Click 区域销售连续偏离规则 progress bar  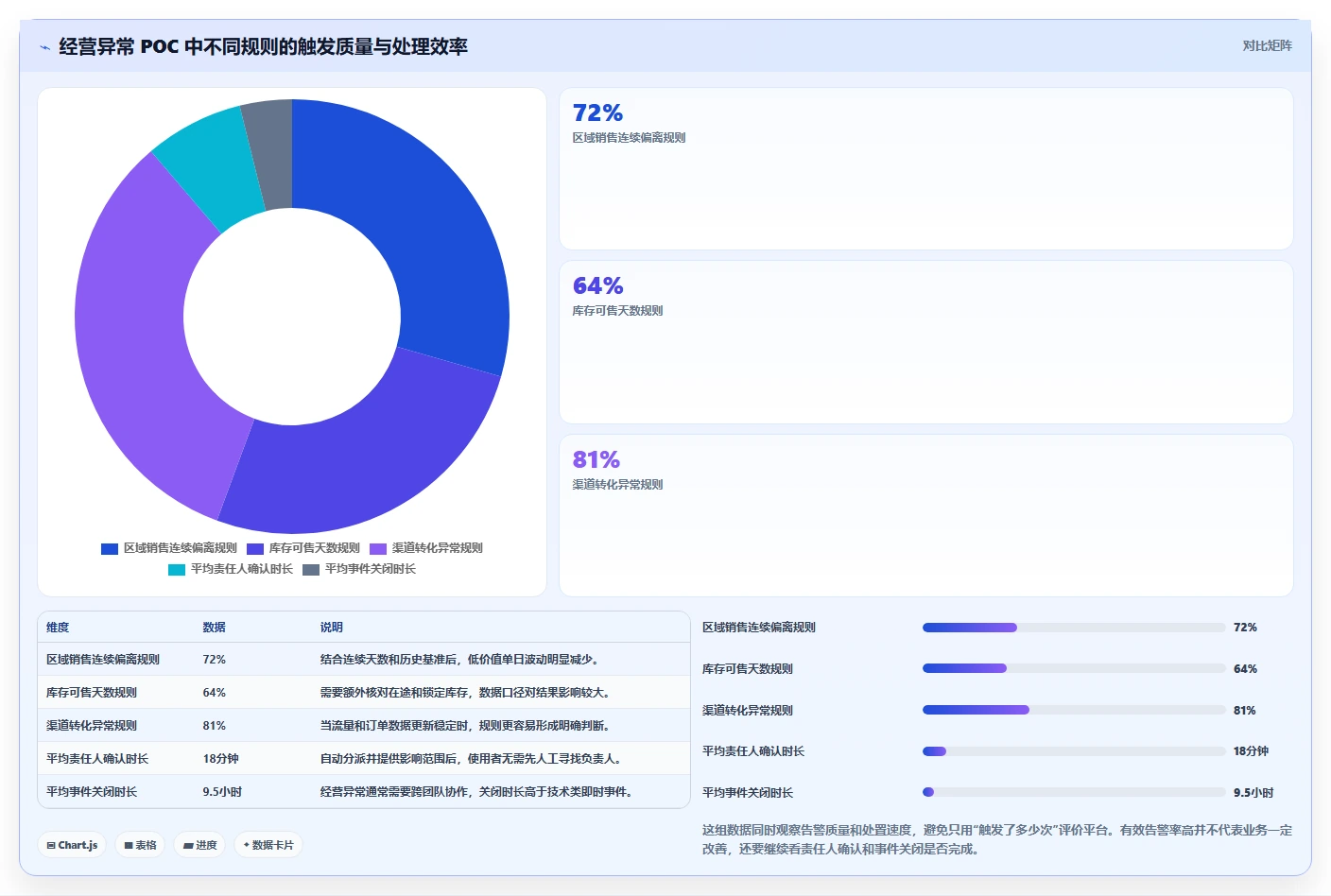point(1074,628)
